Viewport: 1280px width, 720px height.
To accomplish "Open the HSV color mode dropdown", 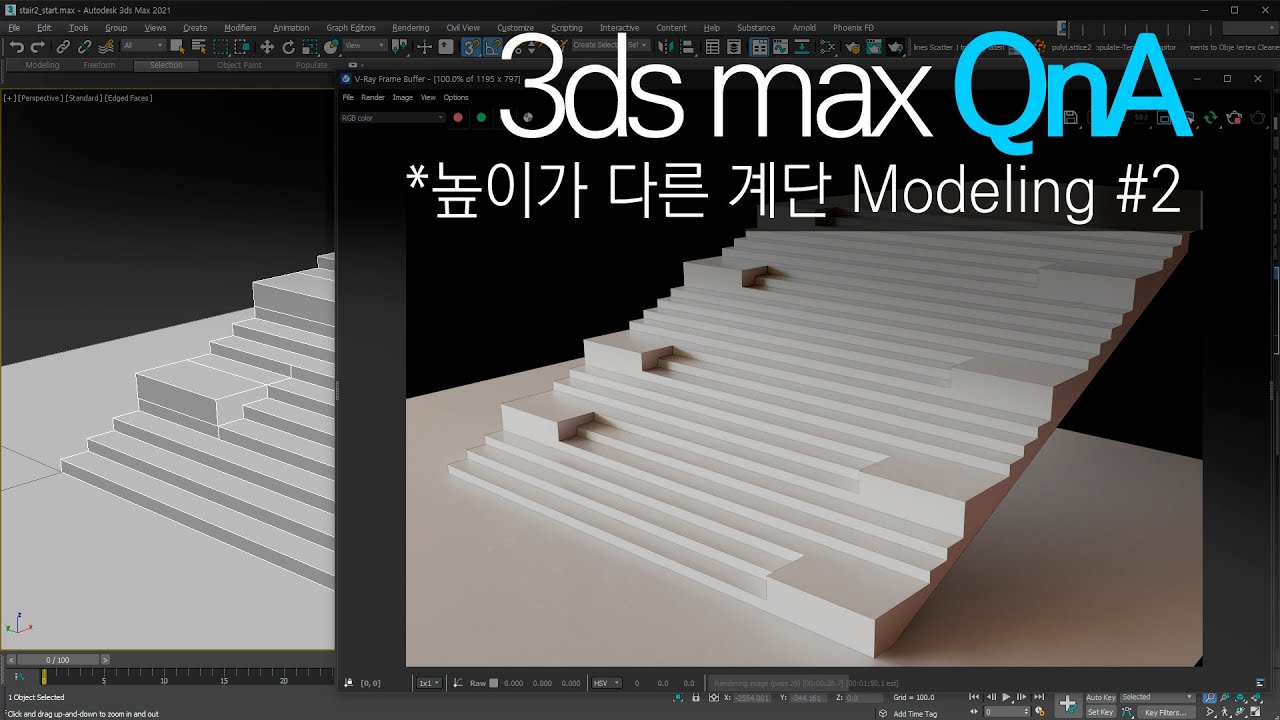I will click(x=606, y=683).
